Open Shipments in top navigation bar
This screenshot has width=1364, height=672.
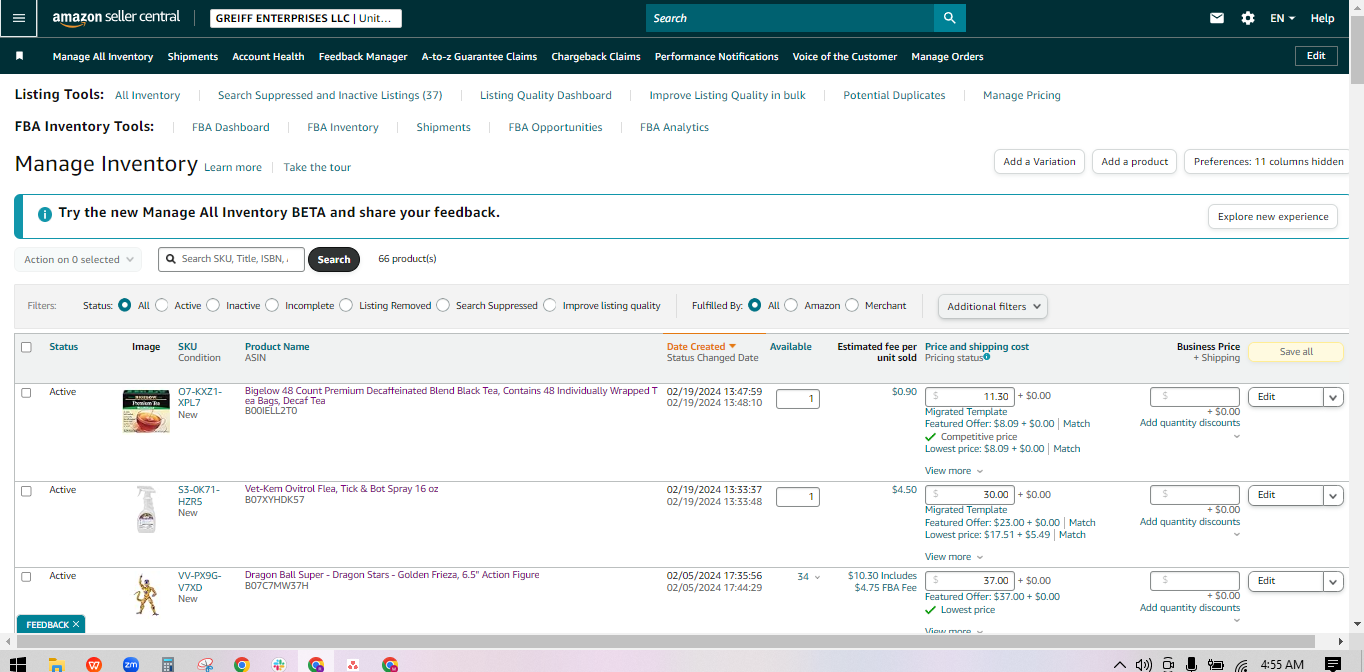coord(193,57)
